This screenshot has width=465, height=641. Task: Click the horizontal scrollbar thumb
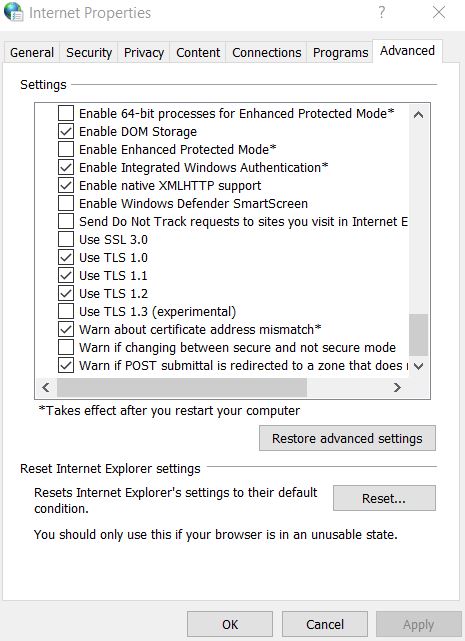coord(182,387)
